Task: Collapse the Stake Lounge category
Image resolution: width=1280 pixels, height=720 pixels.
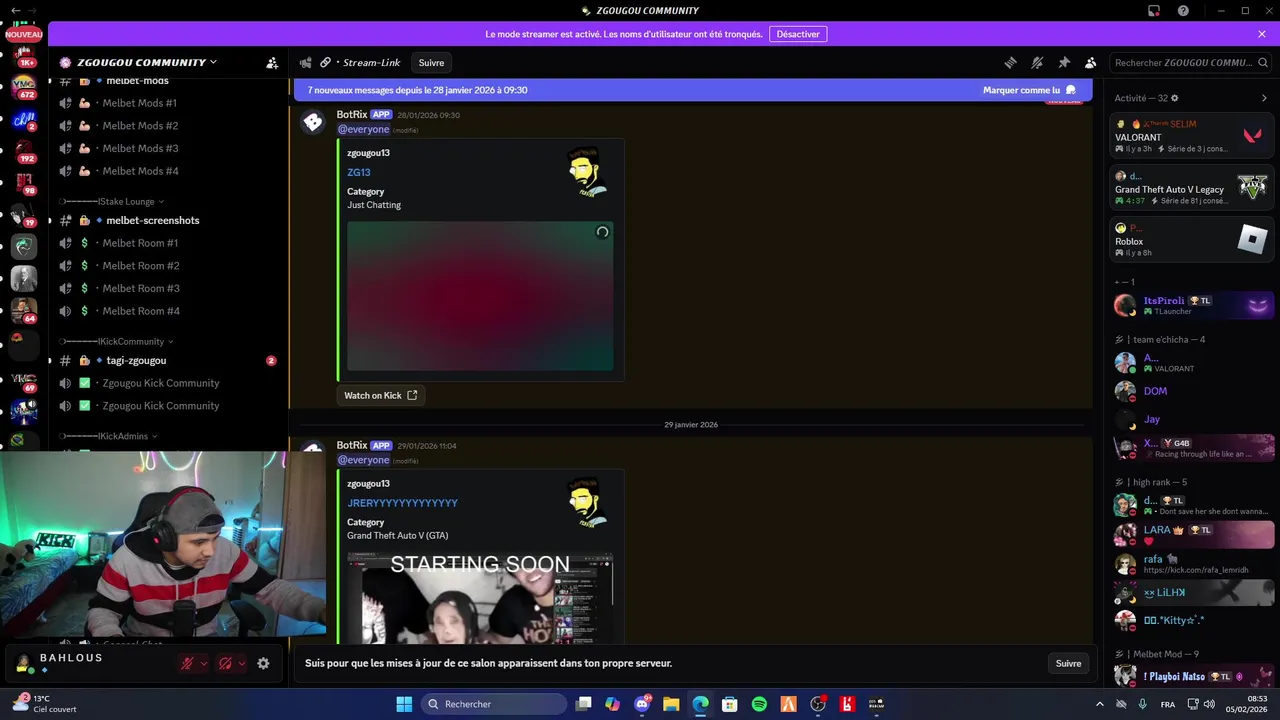Action: pyautogui.click(x=112, y=201)
